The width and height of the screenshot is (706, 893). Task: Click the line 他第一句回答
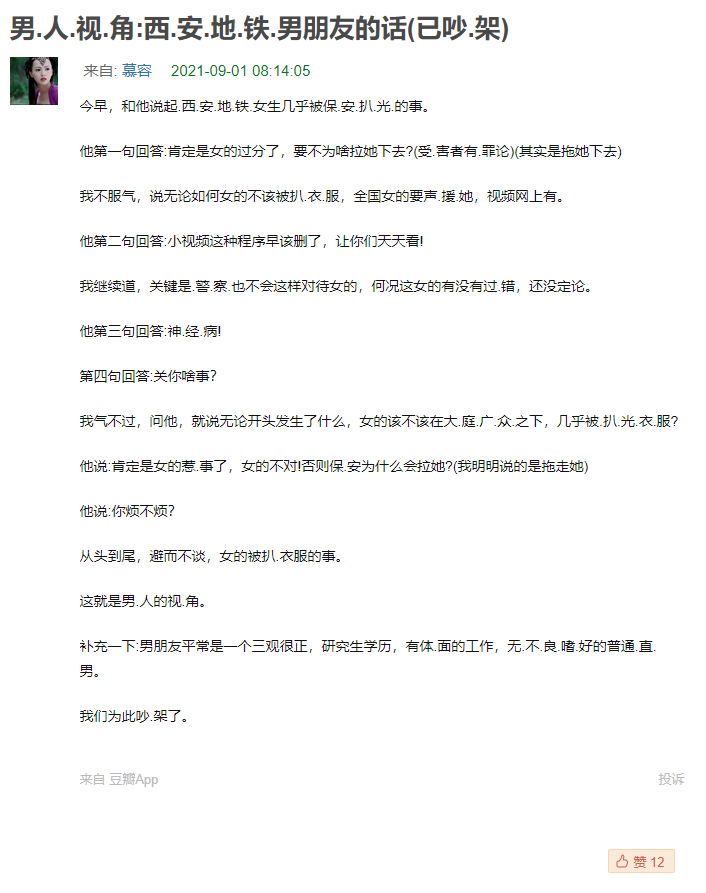tap(351, 151)
